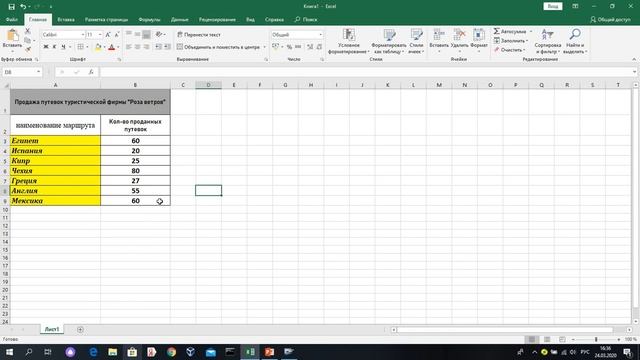Increase font size with larger A icon
Image resolution: width=640 pixels, height=360 pixels.
click(x=108, y=35)
